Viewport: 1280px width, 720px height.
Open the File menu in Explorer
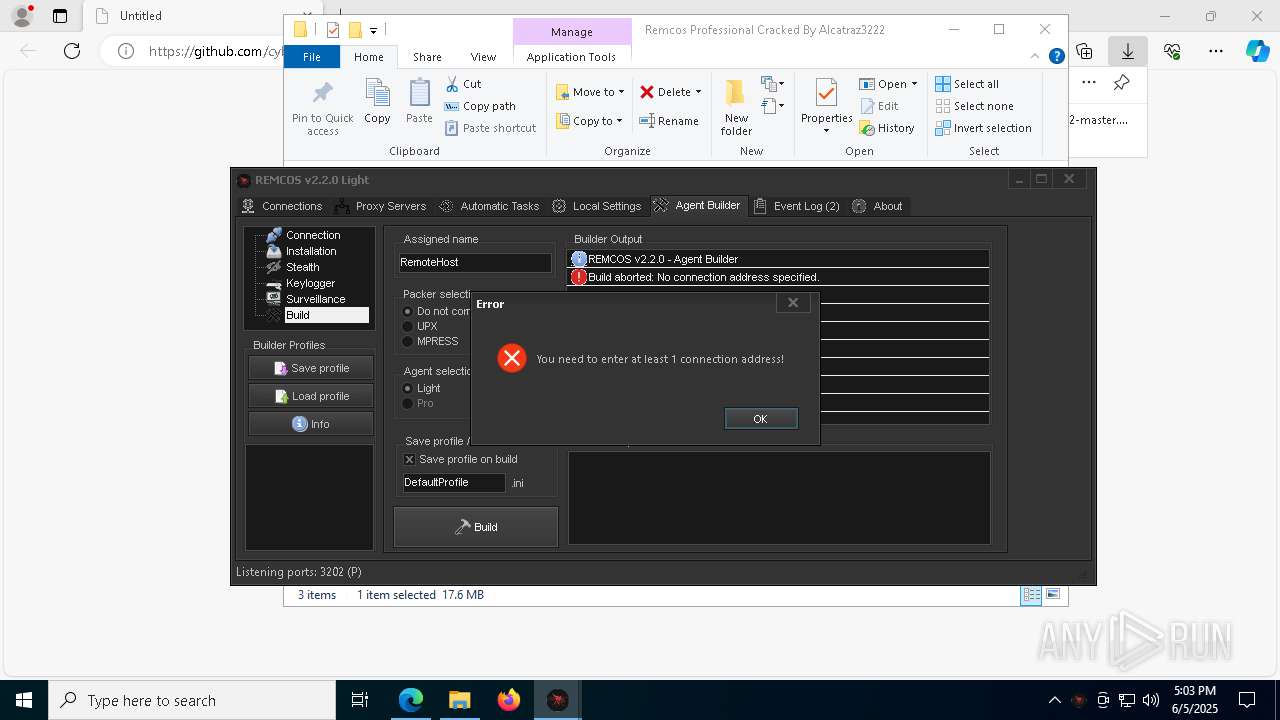312,57
